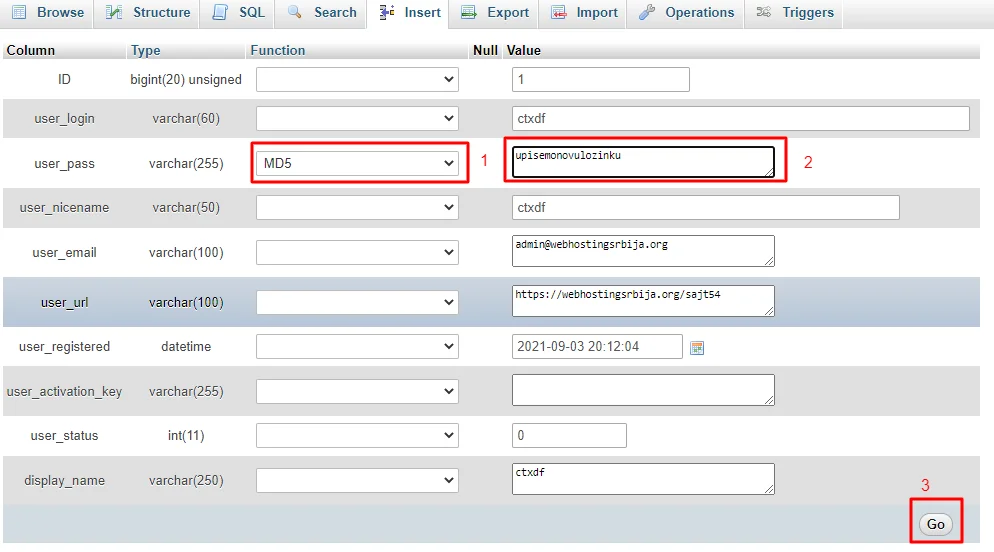Screen dimensions: 994x552
Task: Click the Operations wrench icon
Action: tap(647, 12)
